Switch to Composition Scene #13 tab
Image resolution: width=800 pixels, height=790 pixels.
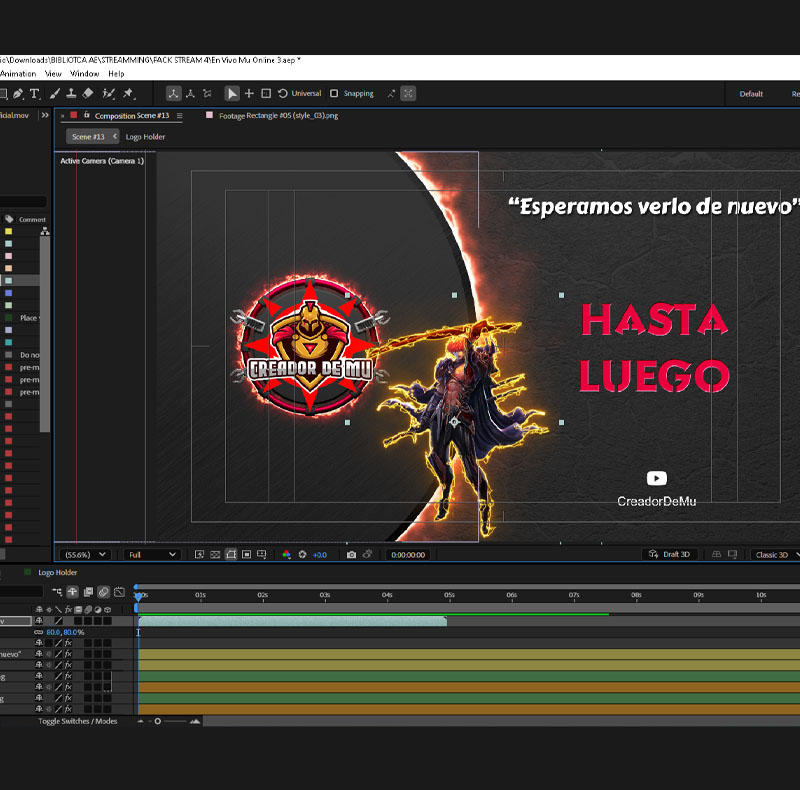pos(132,116)
